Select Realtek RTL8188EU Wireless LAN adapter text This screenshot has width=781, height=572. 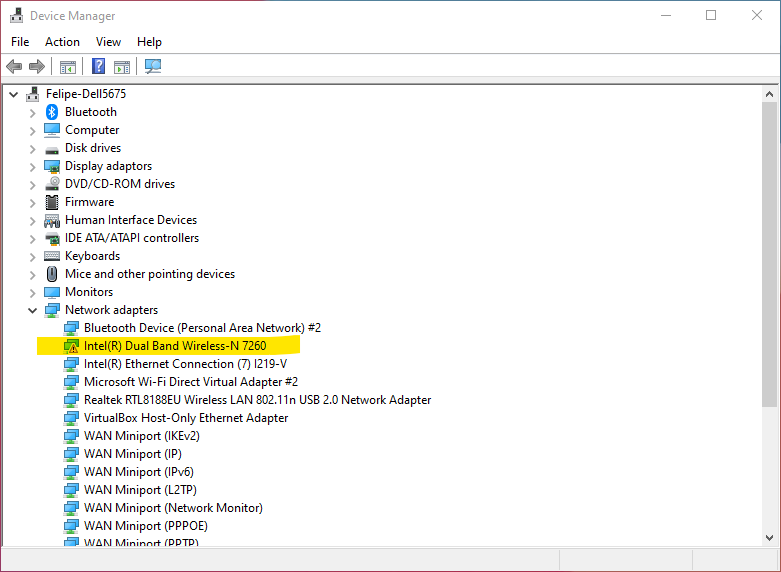click(x=258, y=400)
